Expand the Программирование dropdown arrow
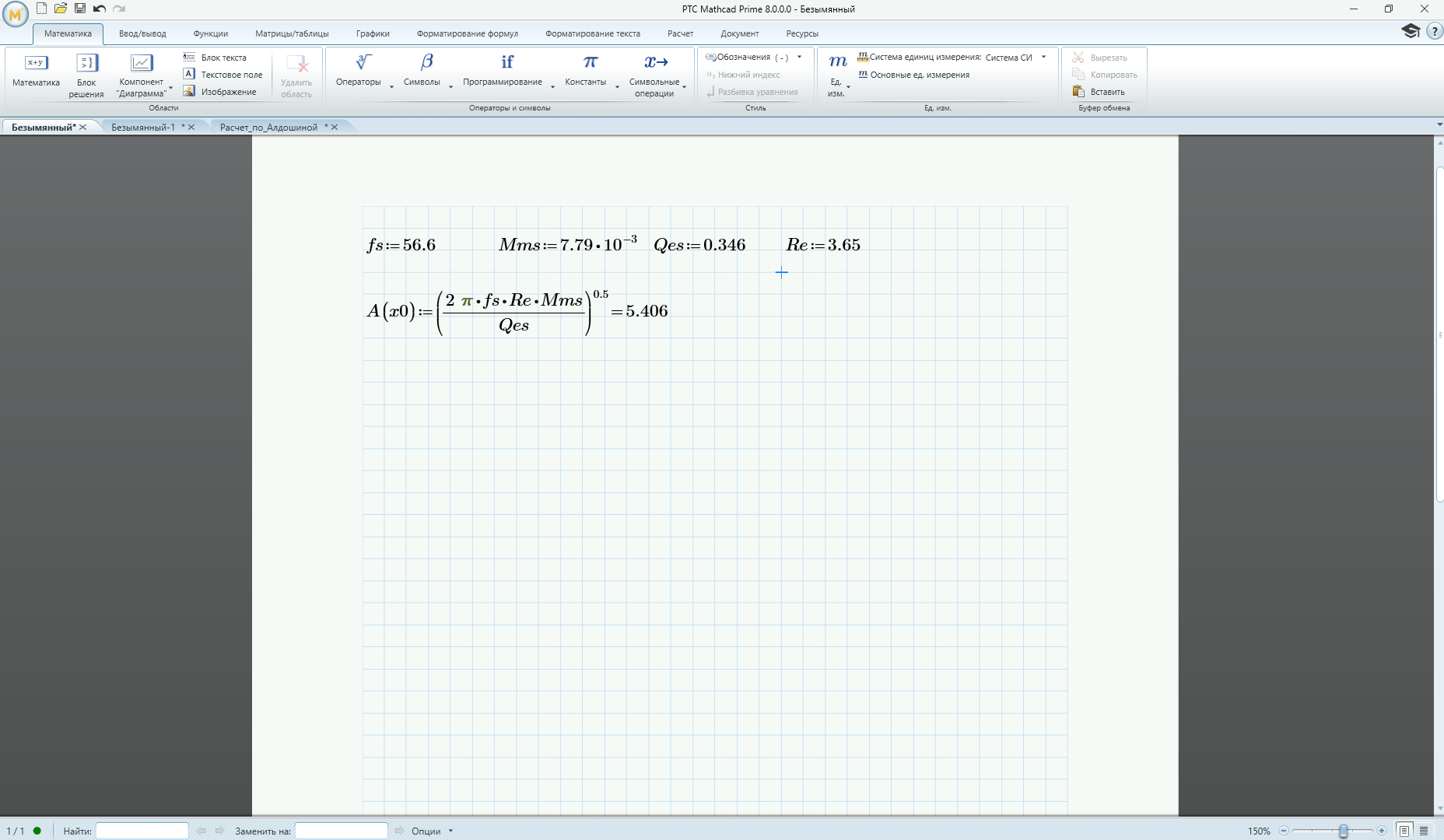The width and height of the screenshot is (1444, 840). 552,87
